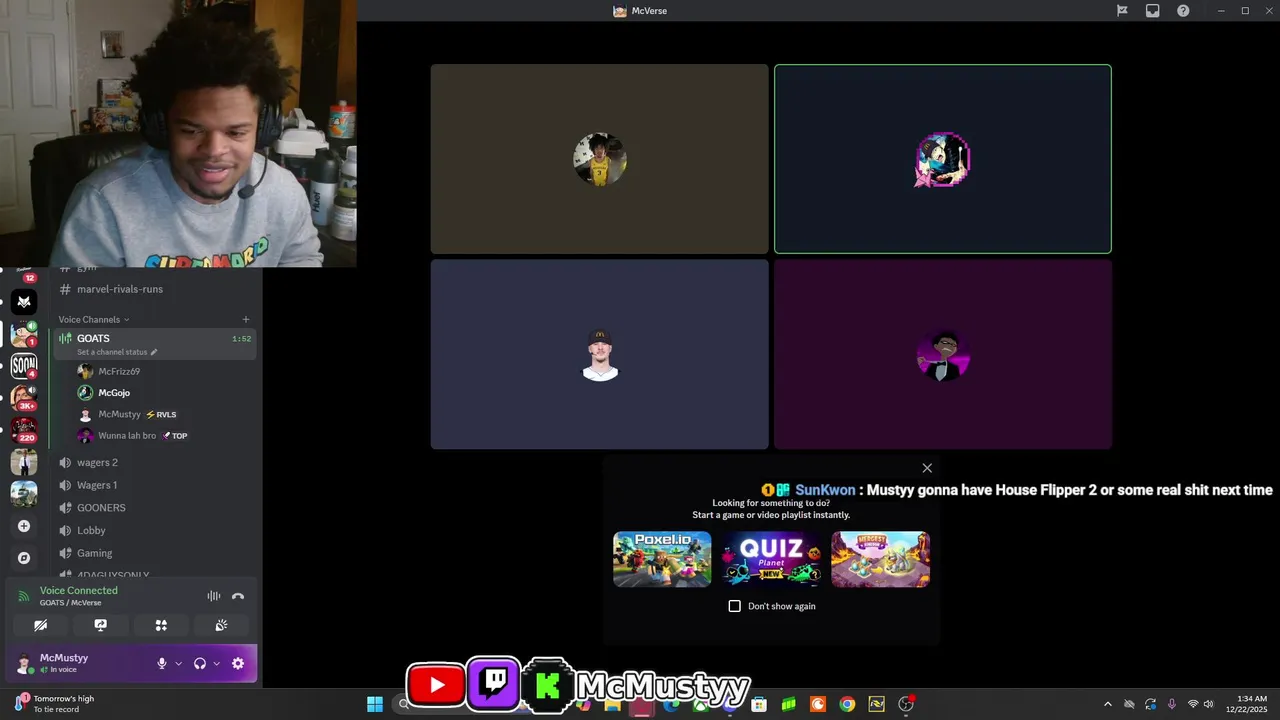Screen dimensions: 1280x720
Task: Close the activity suggestion popup
Action: pyautogui.click(x=927, y=468)
